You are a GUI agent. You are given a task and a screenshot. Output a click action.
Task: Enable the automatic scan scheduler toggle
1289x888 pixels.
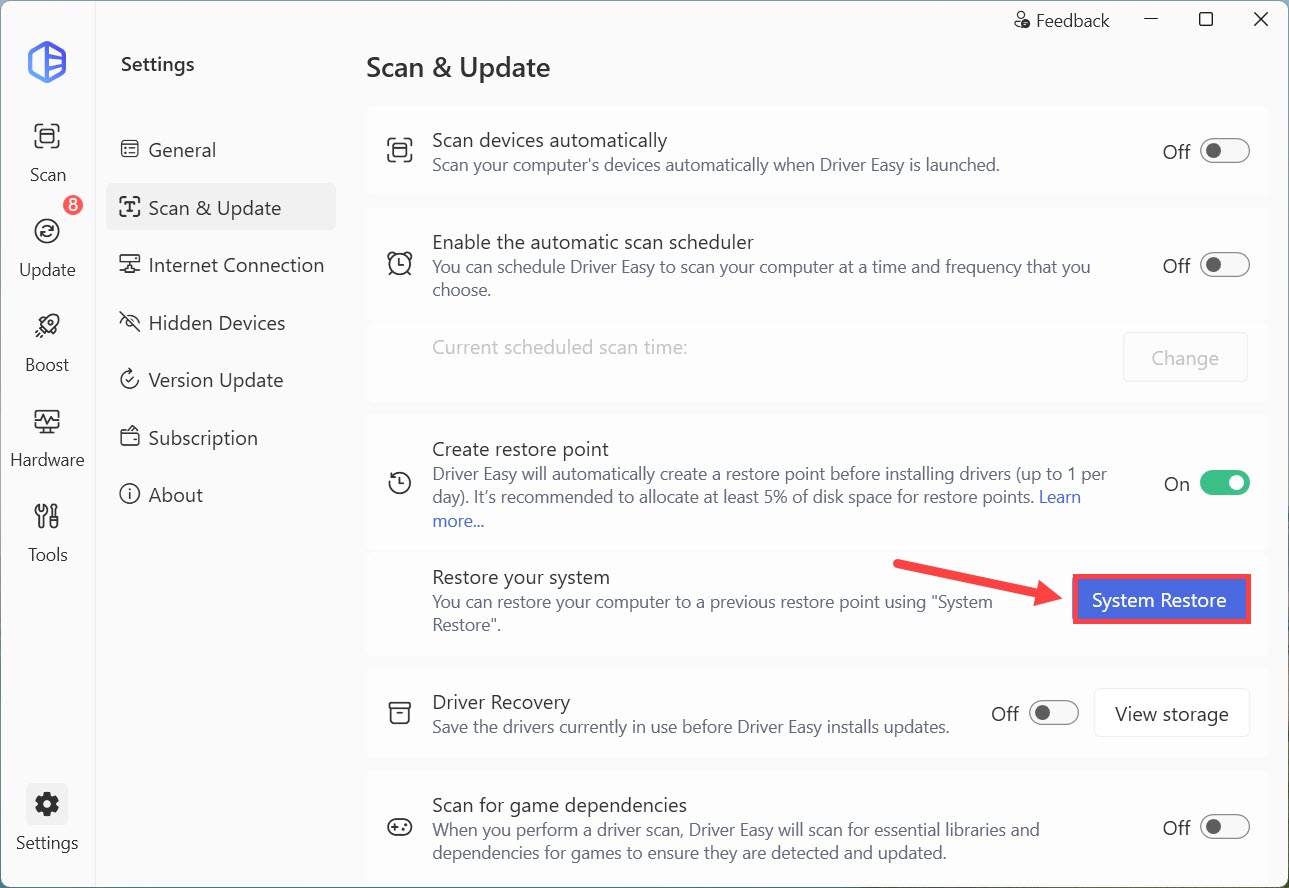click(x=1225, y=265)
